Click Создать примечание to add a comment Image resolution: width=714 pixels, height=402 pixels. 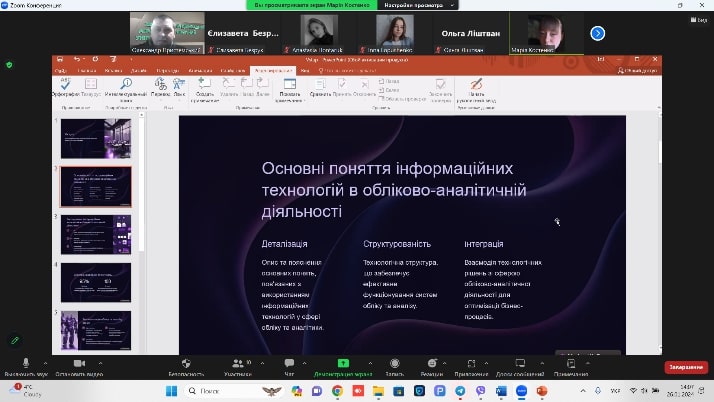204,89
